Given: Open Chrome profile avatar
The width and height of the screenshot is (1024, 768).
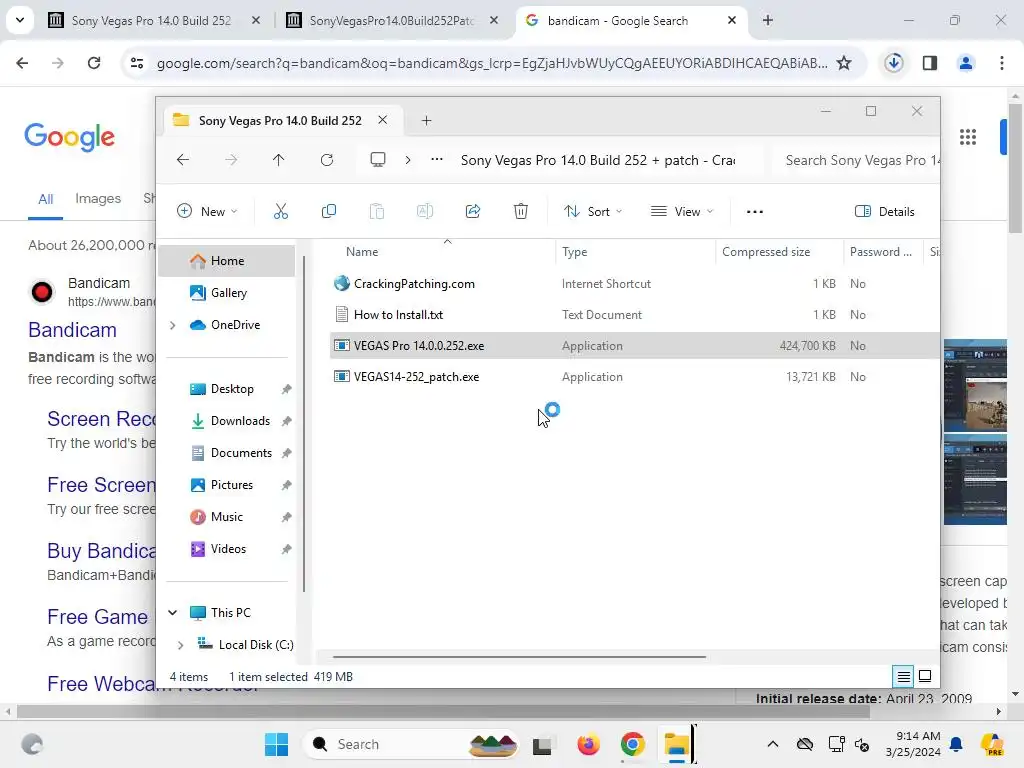Looking at the screenshot, I should point(966,63).
